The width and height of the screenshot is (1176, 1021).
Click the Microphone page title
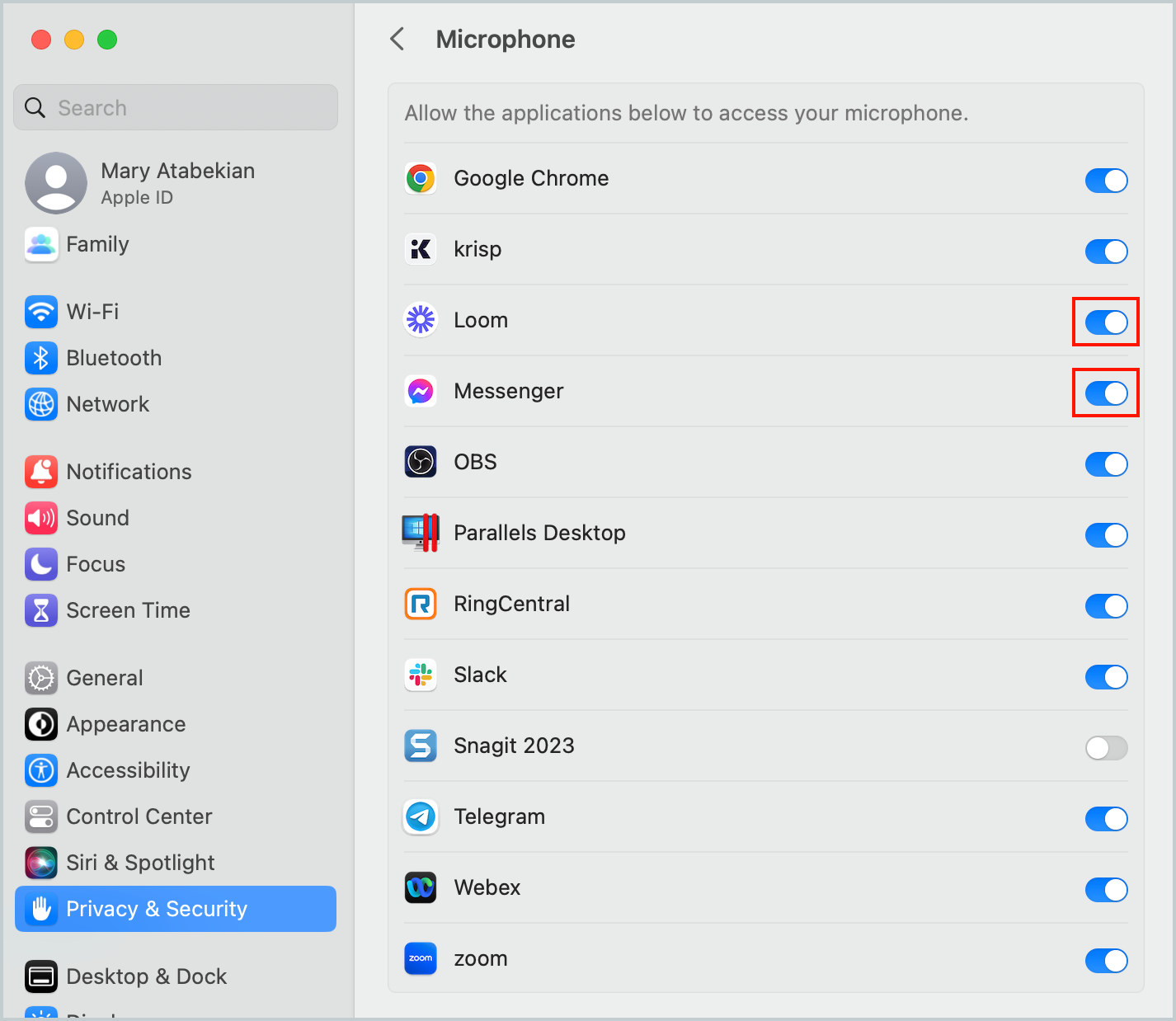coord(506,40)
